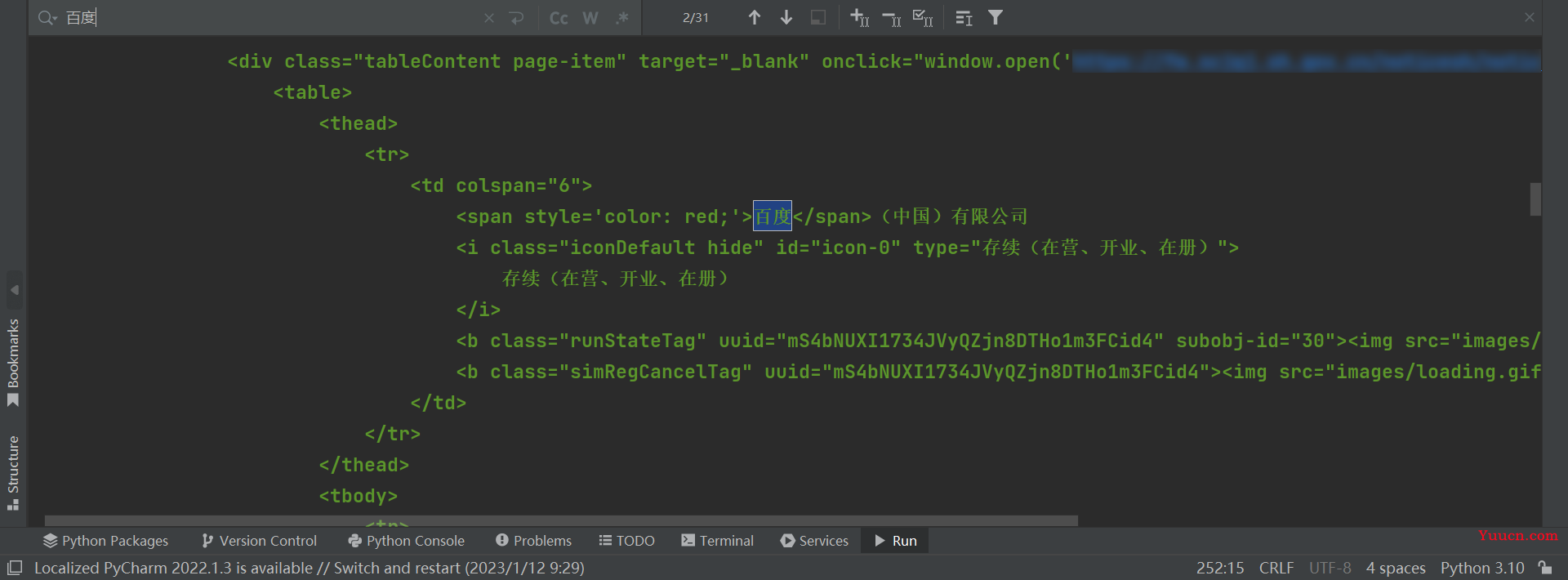This screenshot has width=1568, height=580.
Task: Click the 2/31 match counter
Action: pos(696,18)
